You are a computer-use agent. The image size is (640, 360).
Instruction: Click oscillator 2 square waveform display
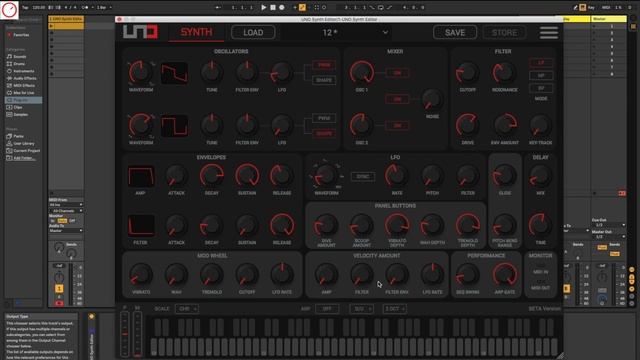[x=174, y=126]
